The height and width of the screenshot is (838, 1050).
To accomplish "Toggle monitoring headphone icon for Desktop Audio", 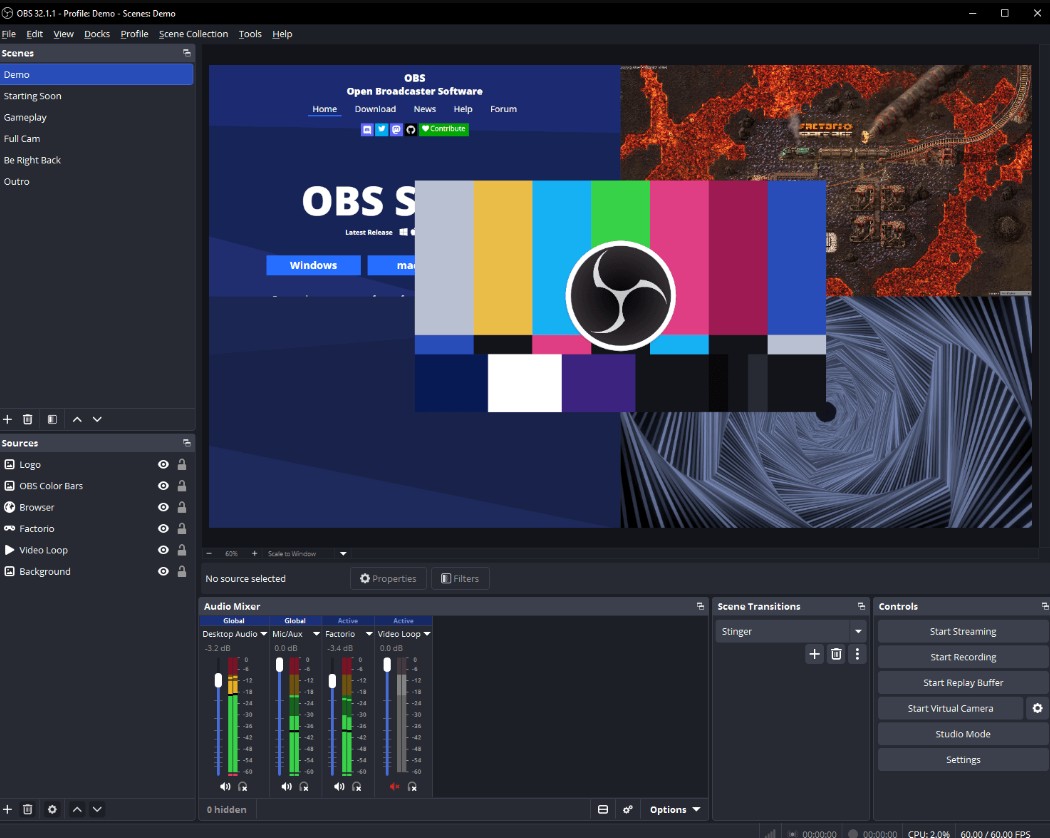I will click(x=242, y=787).
